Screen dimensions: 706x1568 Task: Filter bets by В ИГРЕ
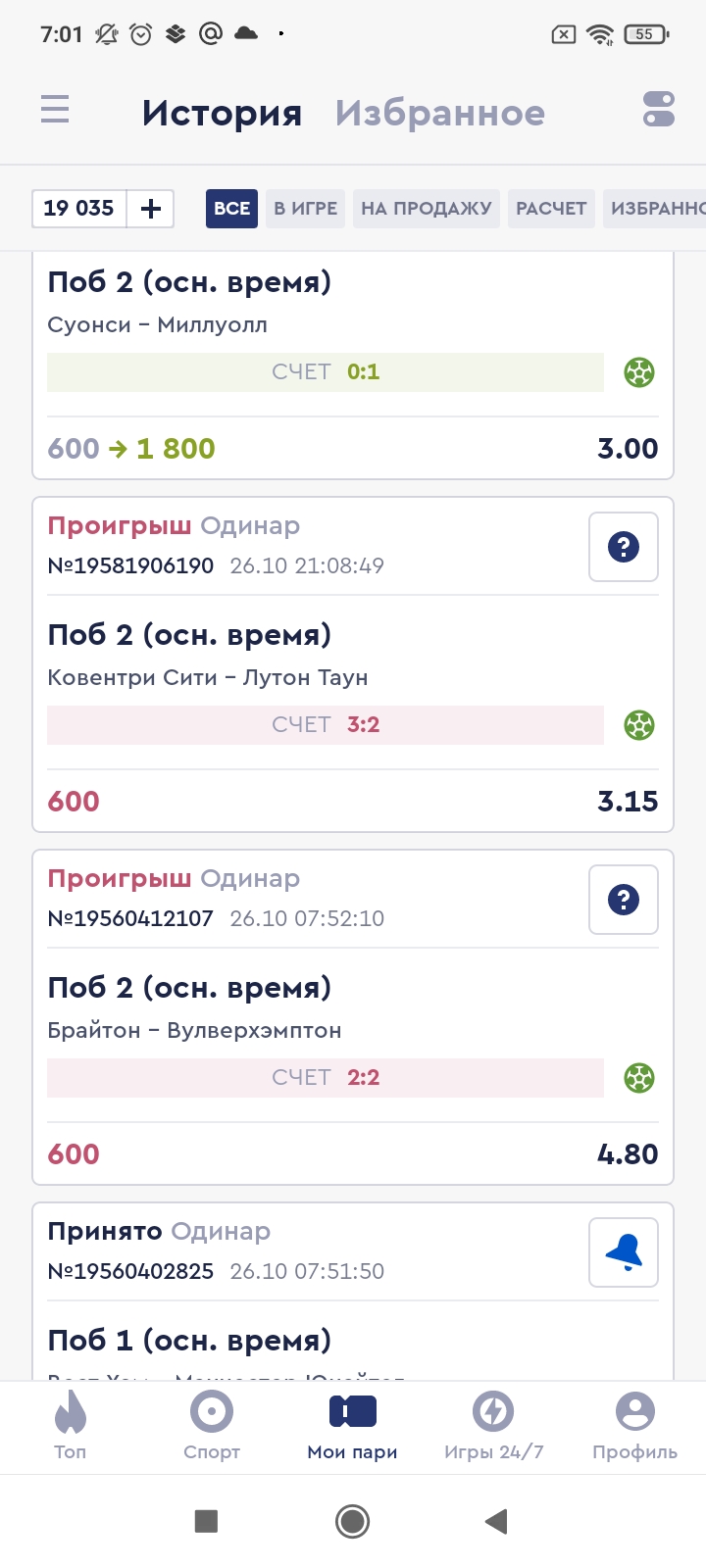tap(305, 209)
